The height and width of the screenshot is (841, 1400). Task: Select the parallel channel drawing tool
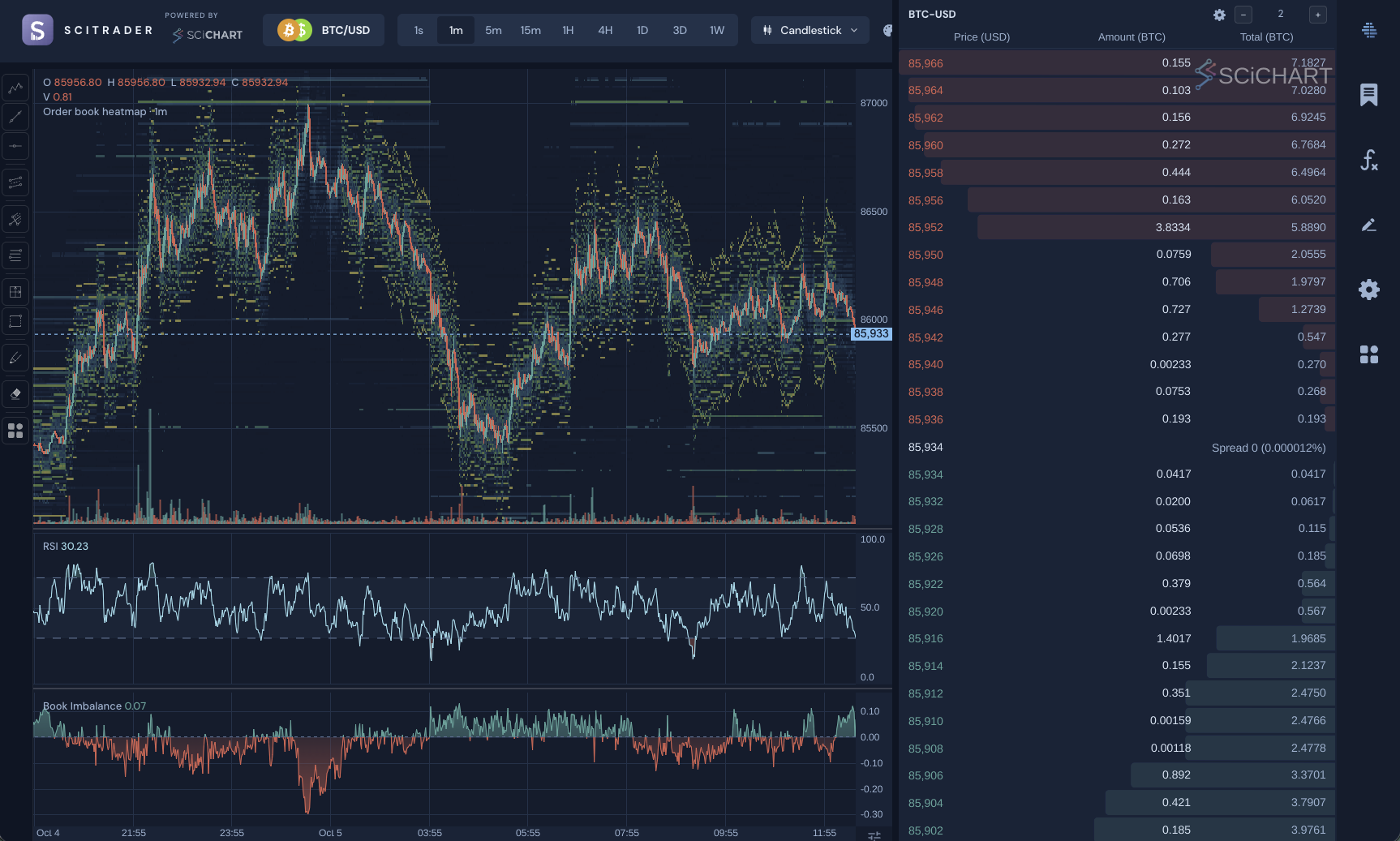click(15, 182)
